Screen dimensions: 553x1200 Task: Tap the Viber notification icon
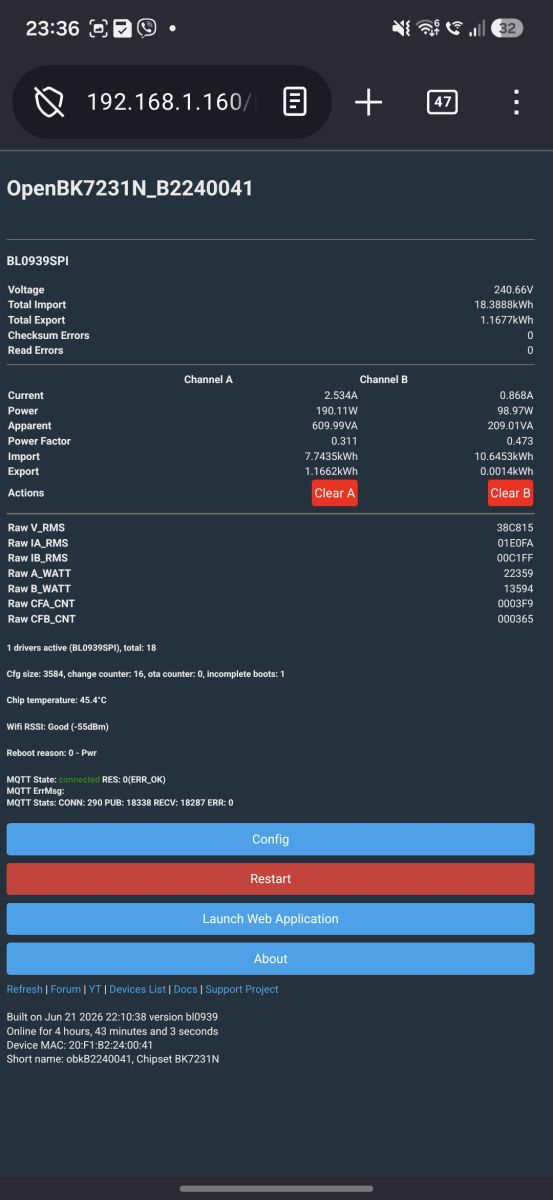click(x=147, y=28)
